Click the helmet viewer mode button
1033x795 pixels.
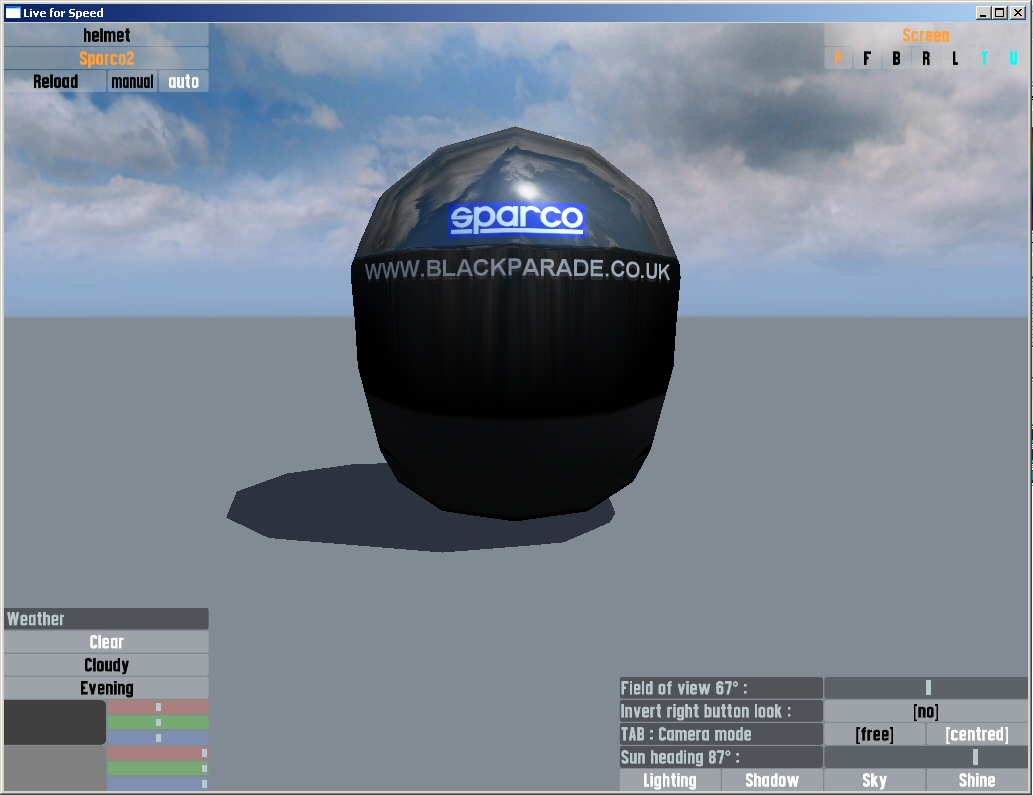pyautogui.click(x=106, y=35)
